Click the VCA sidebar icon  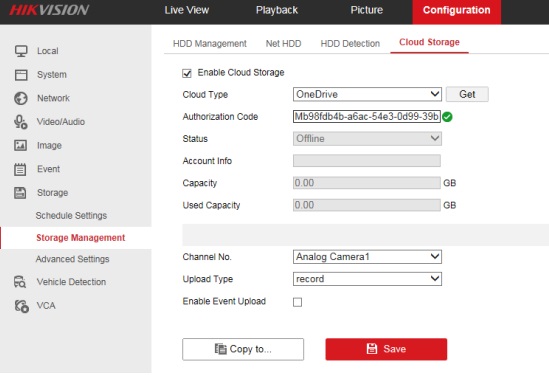point(21,306)
